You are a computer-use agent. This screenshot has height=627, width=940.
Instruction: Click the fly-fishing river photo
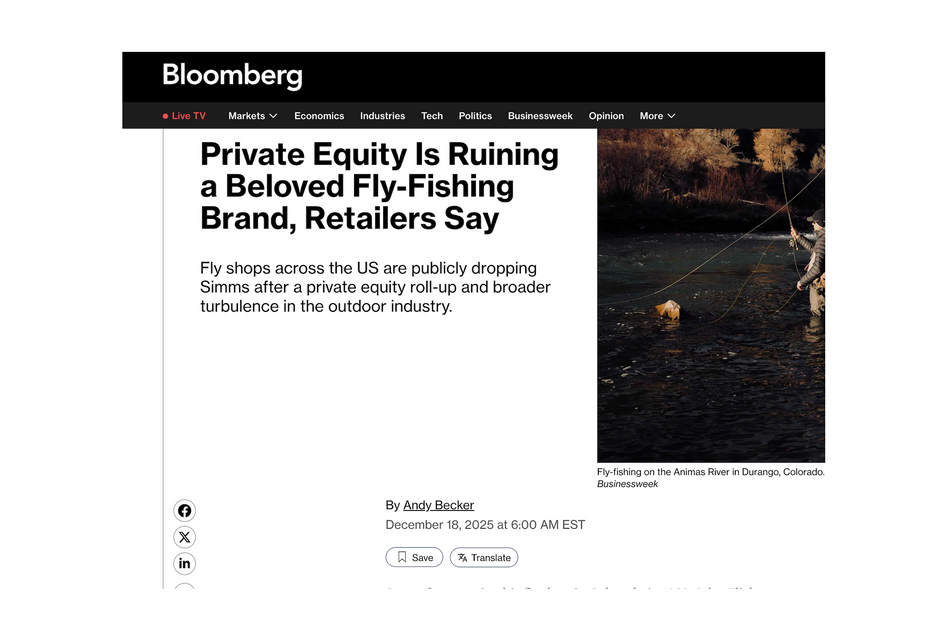coord(710,295)
